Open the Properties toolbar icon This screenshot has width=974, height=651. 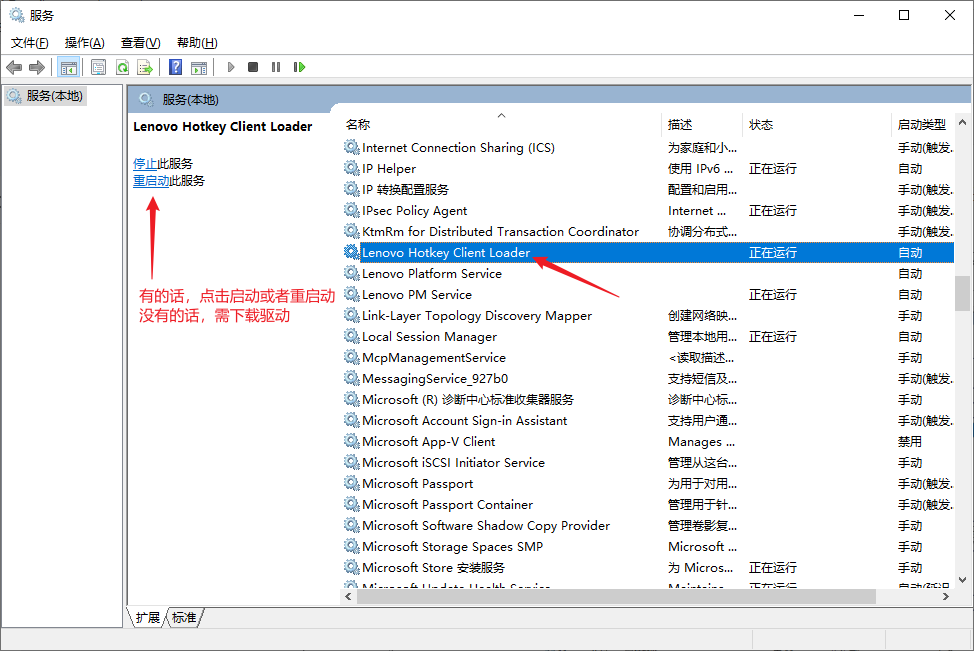point(98,67)
